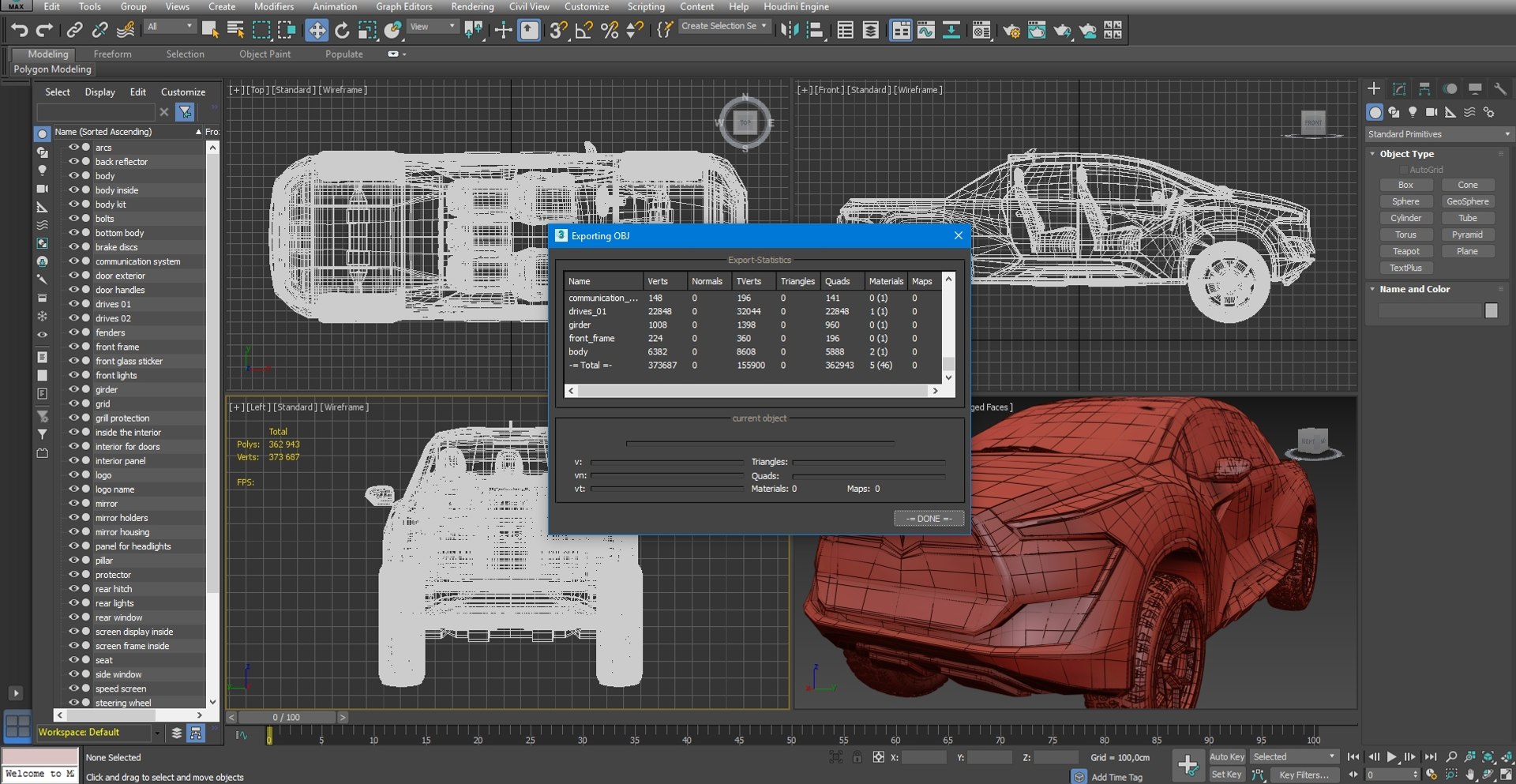Image resolution: width=1516 pixels, height=784 pixels.
Task: Activate the Unlink Selection tool
Action: click(x=99, y=30)
